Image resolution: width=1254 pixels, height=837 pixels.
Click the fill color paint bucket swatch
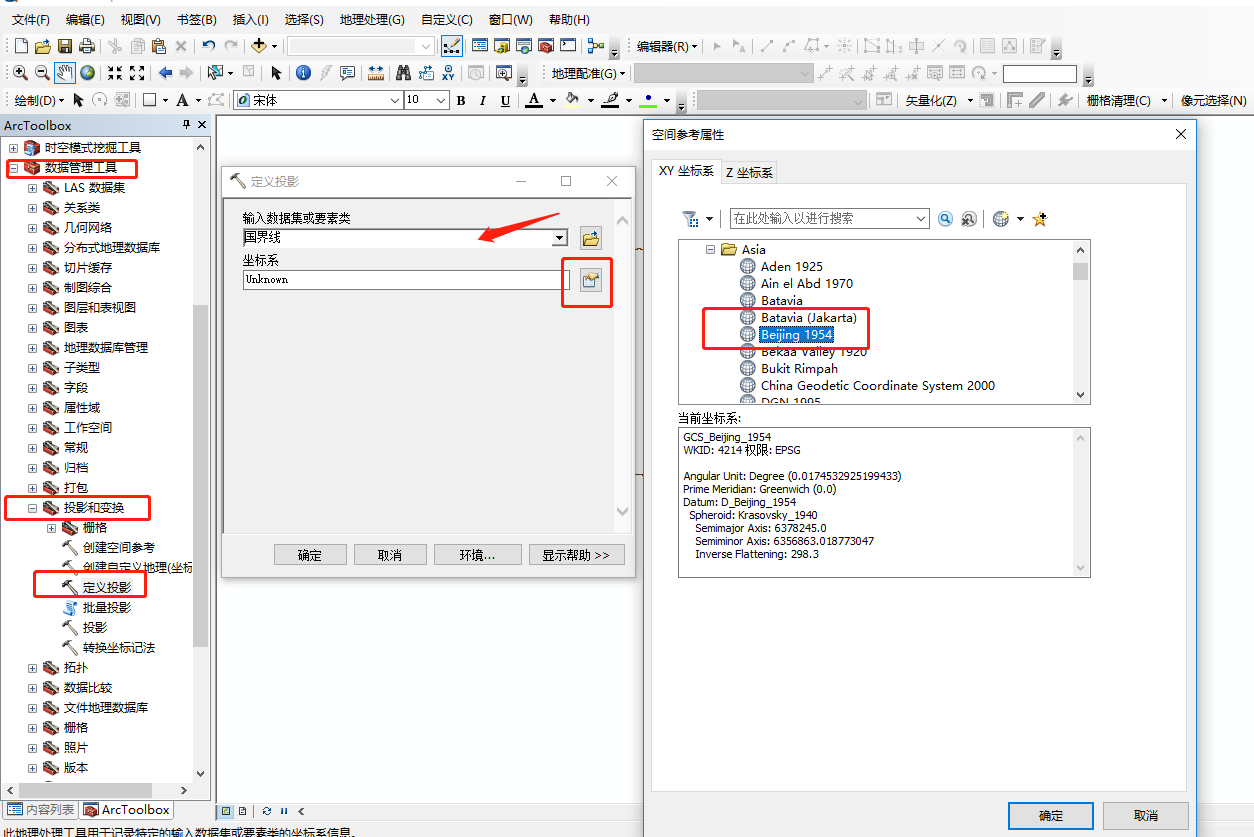(572, 100)
